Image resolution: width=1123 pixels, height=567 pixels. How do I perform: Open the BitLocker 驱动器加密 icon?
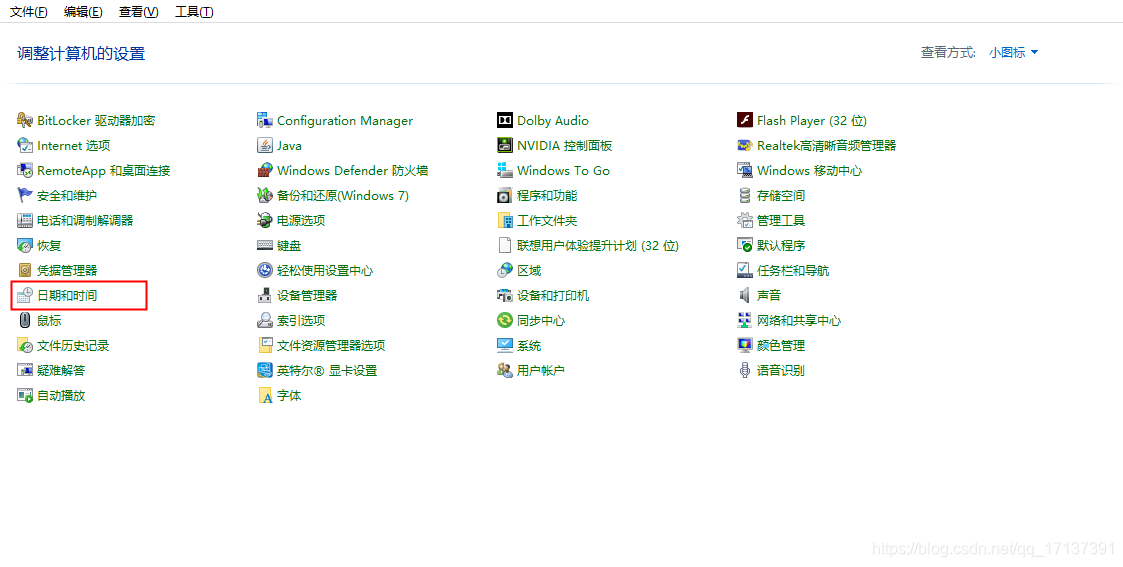click(25, 120)
